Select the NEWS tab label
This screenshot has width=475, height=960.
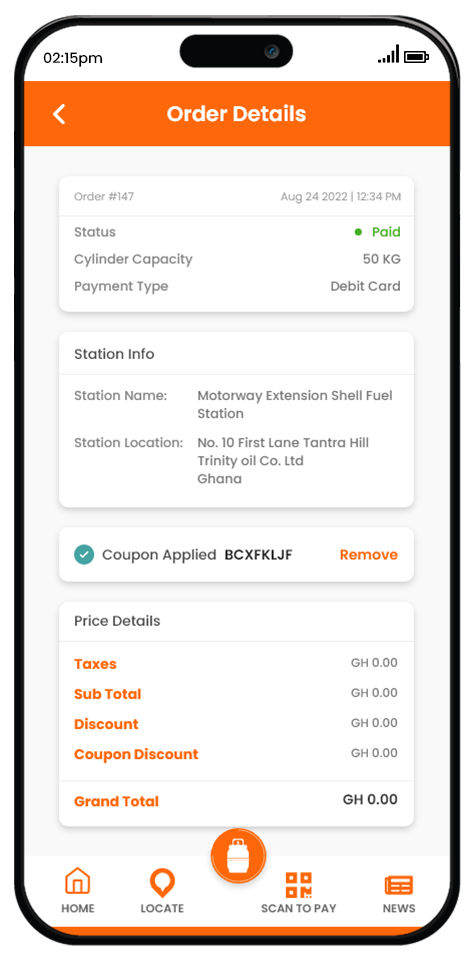pyautogui.click(x=399, y=908)
